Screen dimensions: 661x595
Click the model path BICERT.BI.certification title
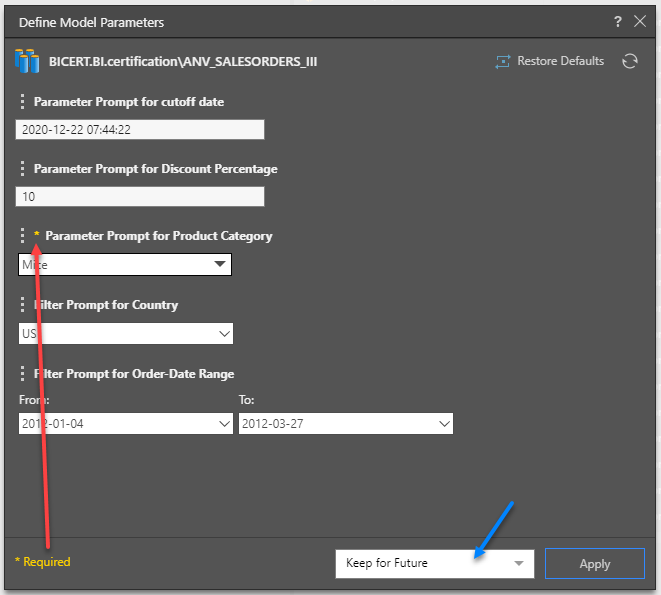pyautogui.click(x=183, y=62)
